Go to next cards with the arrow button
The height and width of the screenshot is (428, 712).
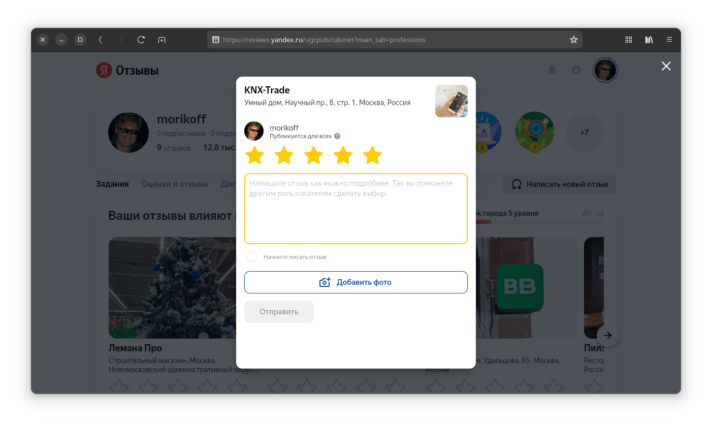click(608, 335)
